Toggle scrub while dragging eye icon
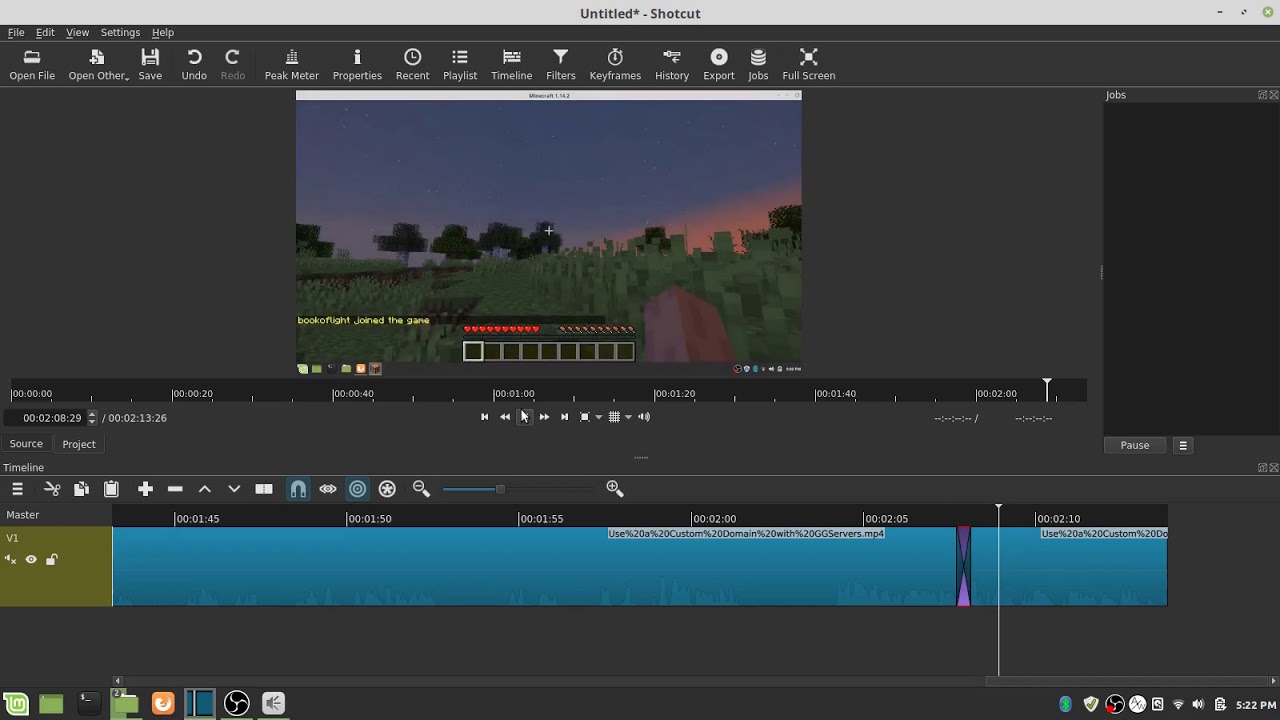 coord(328,489)
